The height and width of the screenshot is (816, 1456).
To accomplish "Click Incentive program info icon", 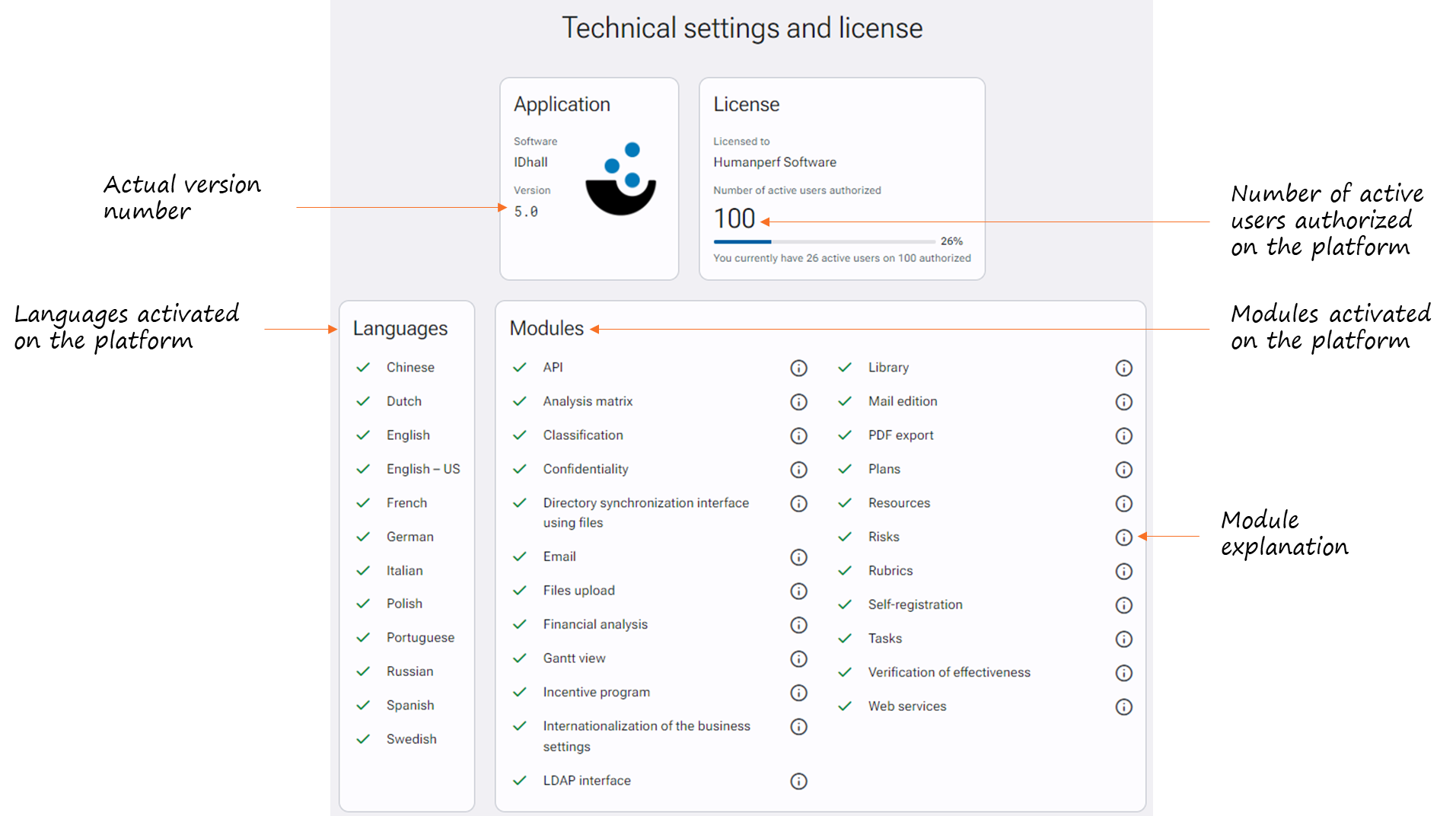I will (798, 693).
